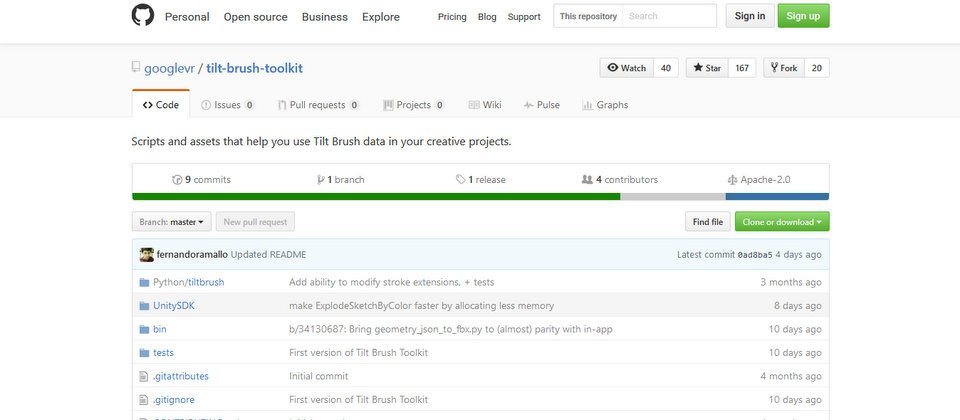Open the .gitattributes file link

[x=181, y=376]
